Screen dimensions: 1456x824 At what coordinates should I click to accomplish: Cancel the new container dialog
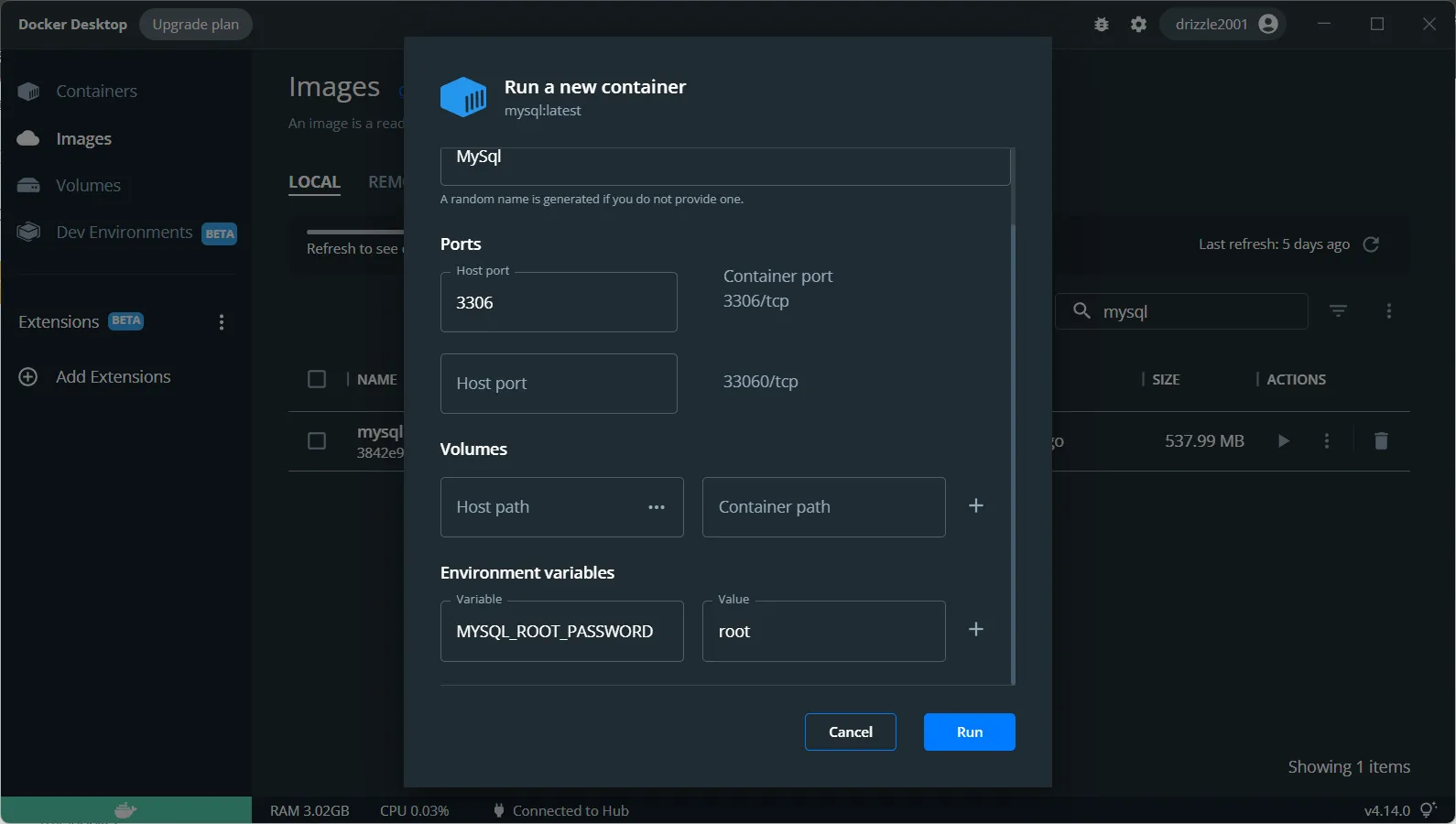[850, 732]
